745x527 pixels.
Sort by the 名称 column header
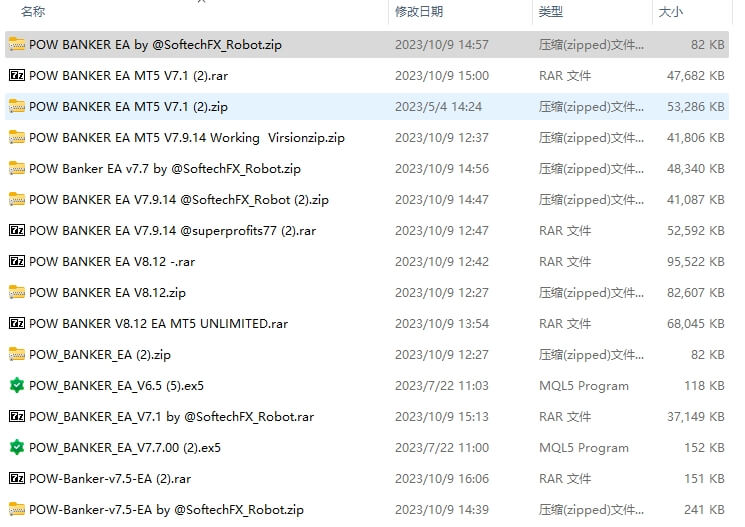click(33, 11)
